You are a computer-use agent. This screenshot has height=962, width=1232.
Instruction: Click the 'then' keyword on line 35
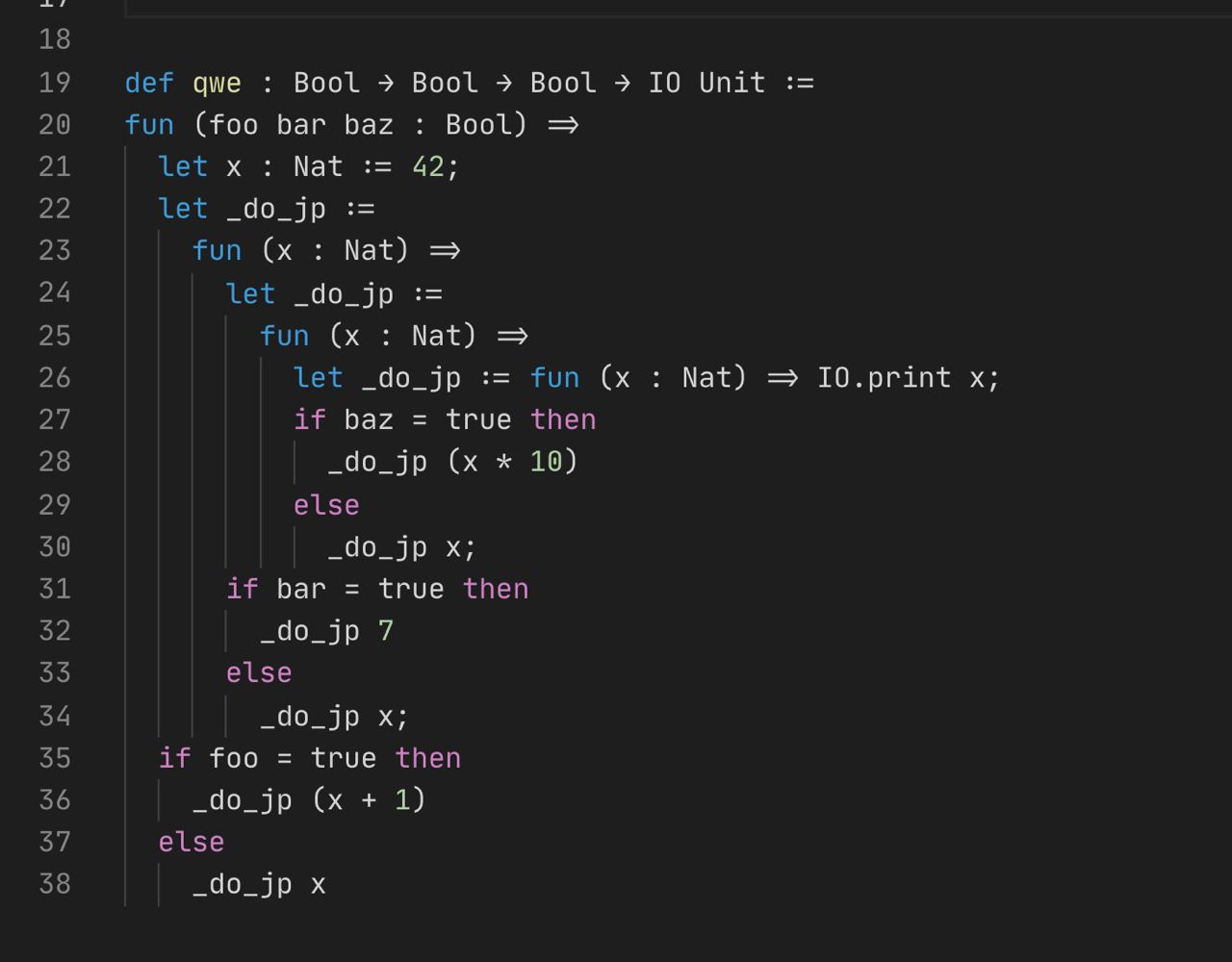click(x=428, y=758)
